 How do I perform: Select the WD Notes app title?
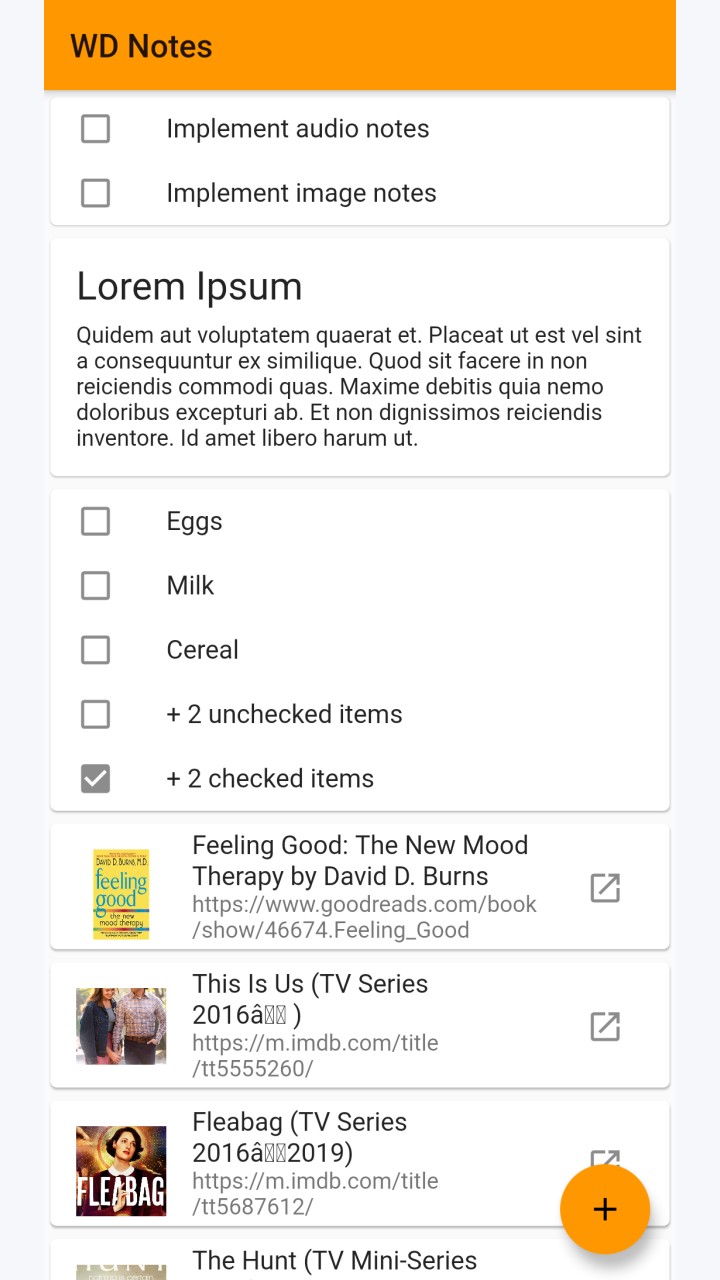141,46
